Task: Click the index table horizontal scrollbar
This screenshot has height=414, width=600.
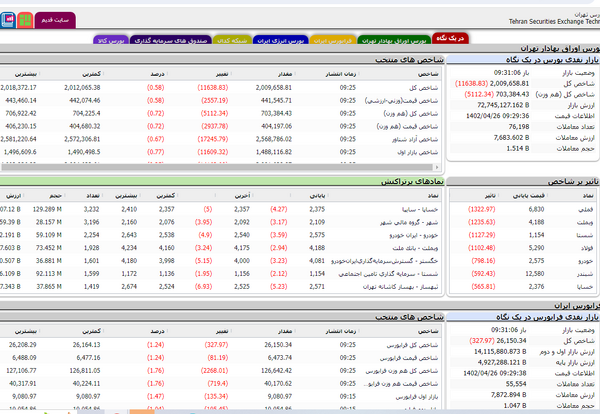Action: tap(217, 167)
